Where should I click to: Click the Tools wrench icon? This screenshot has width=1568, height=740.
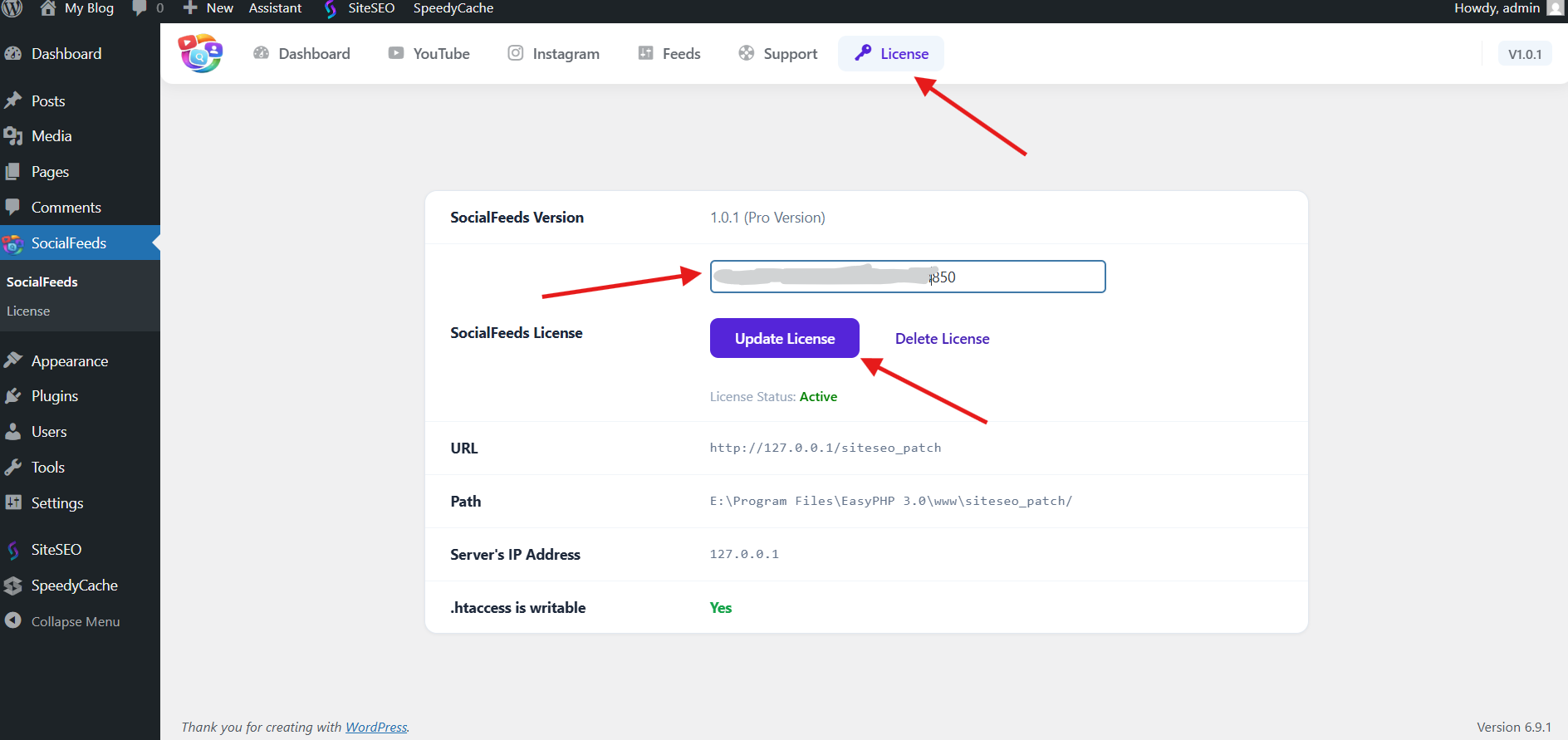tap(13, 467)
